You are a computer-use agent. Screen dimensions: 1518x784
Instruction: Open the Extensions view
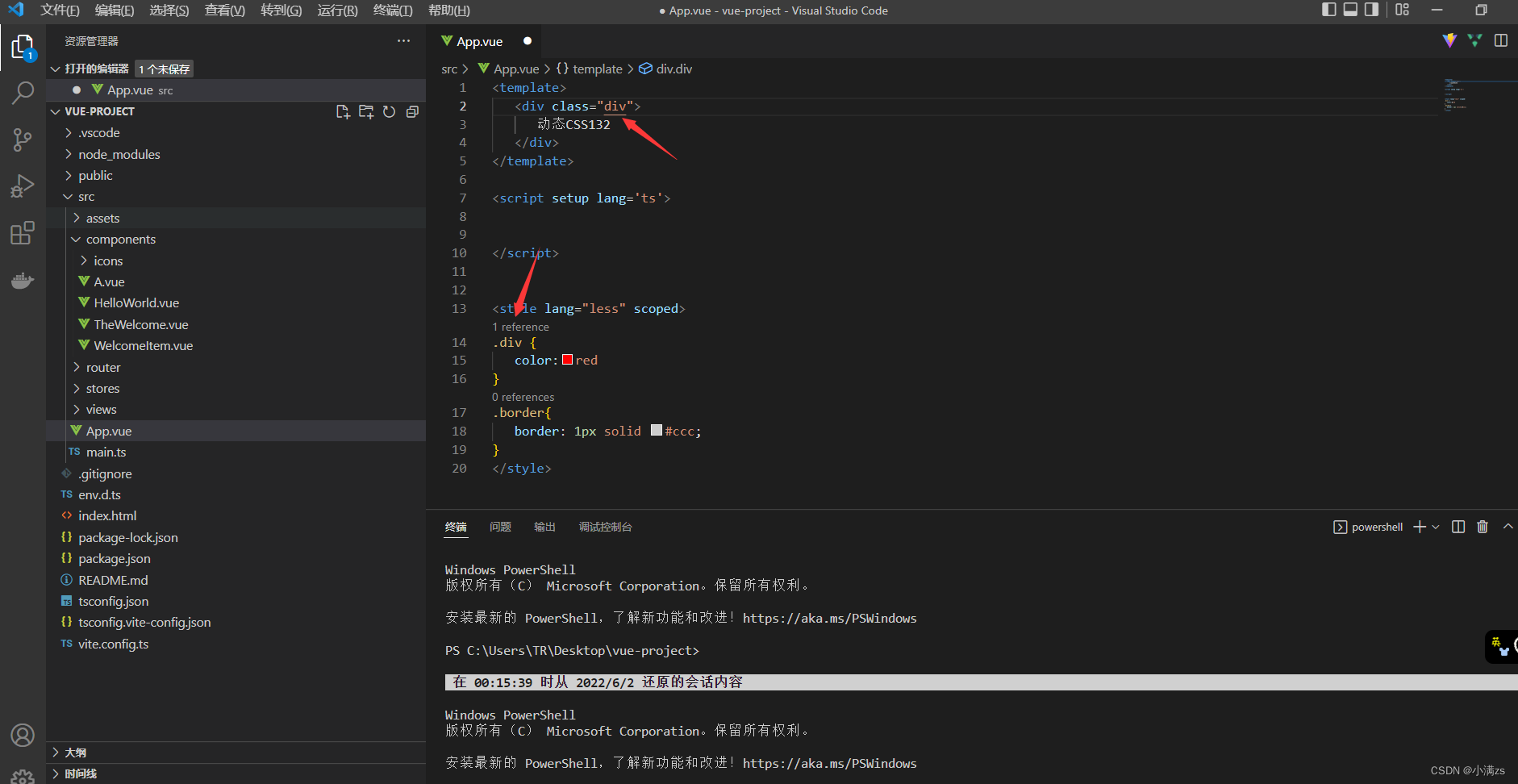point(23,233)
